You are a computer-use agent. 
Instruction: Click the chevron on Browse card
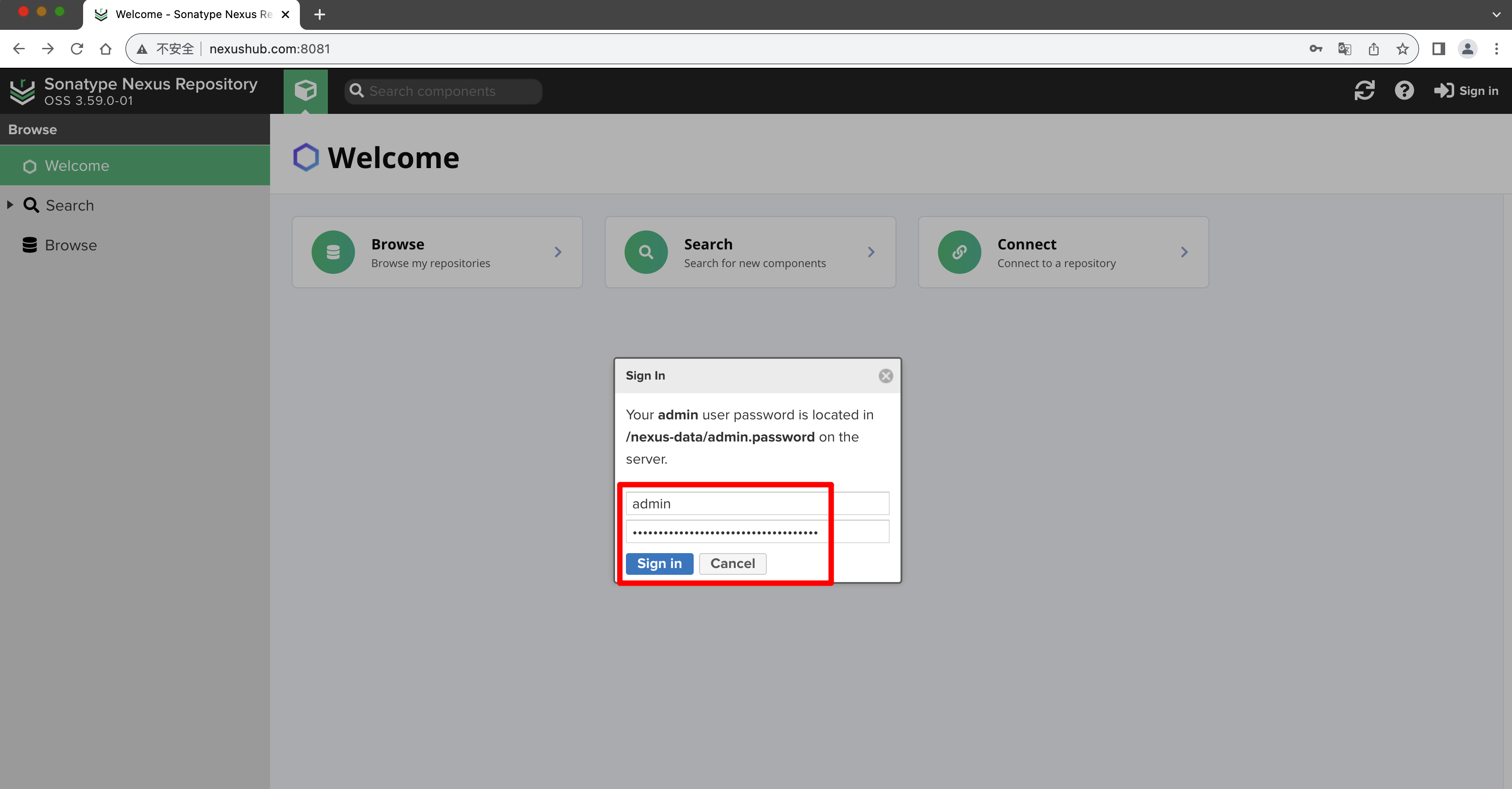[558, 252]
